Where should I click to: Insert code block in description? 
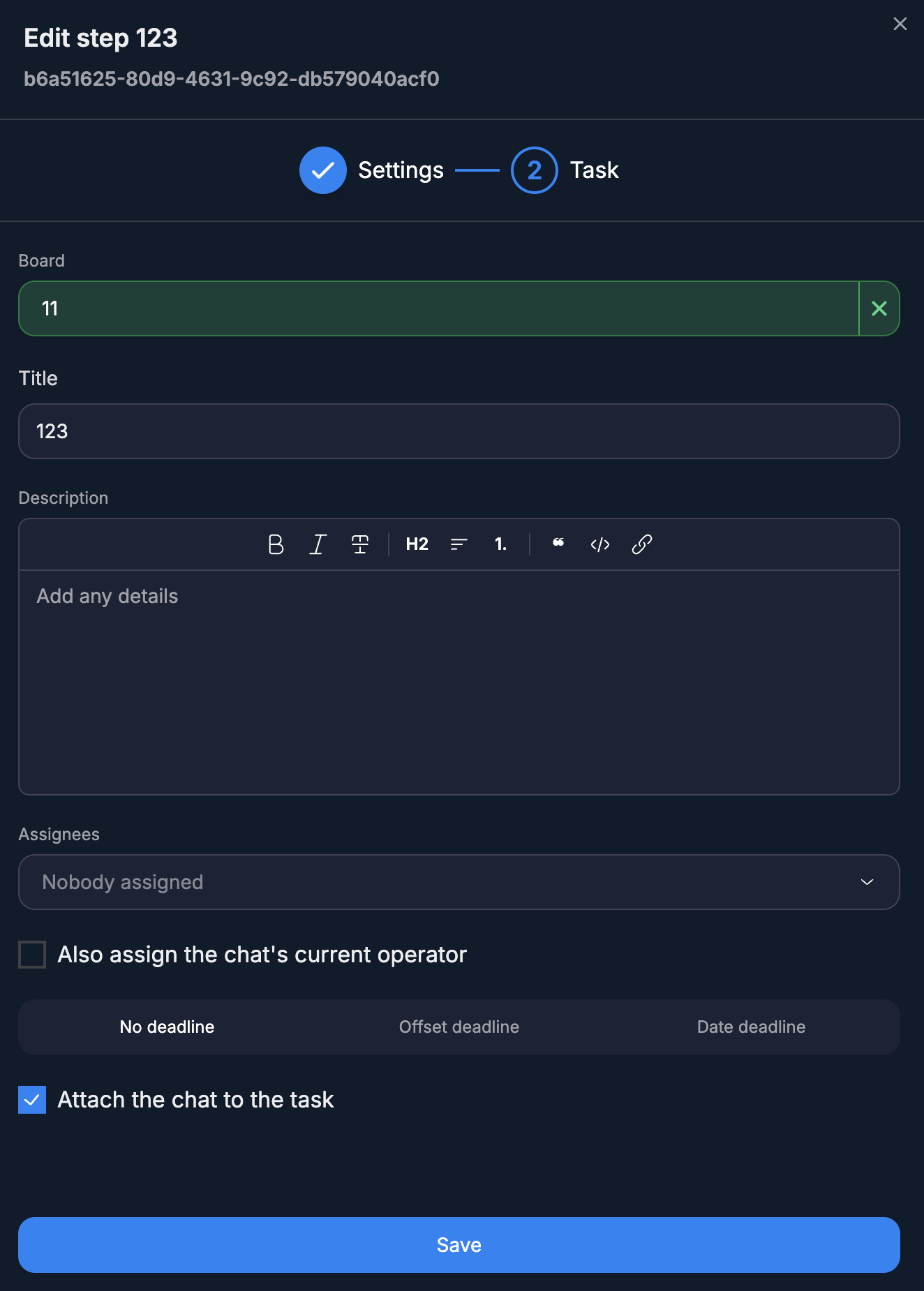pyautogui.click(x=600, y=544)
